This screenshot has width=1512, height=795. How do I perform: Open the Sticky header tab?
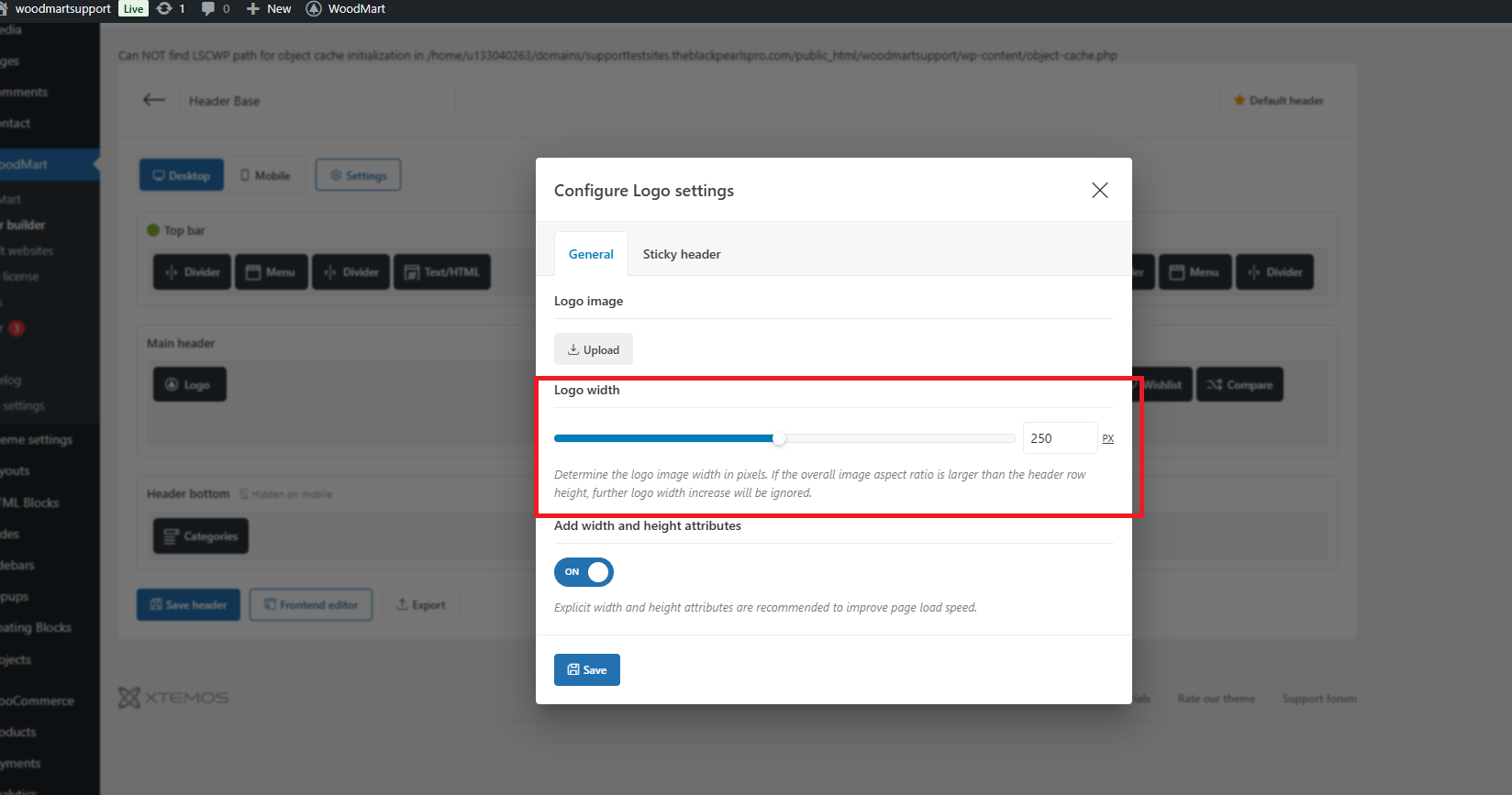click(x=682, y=254)
